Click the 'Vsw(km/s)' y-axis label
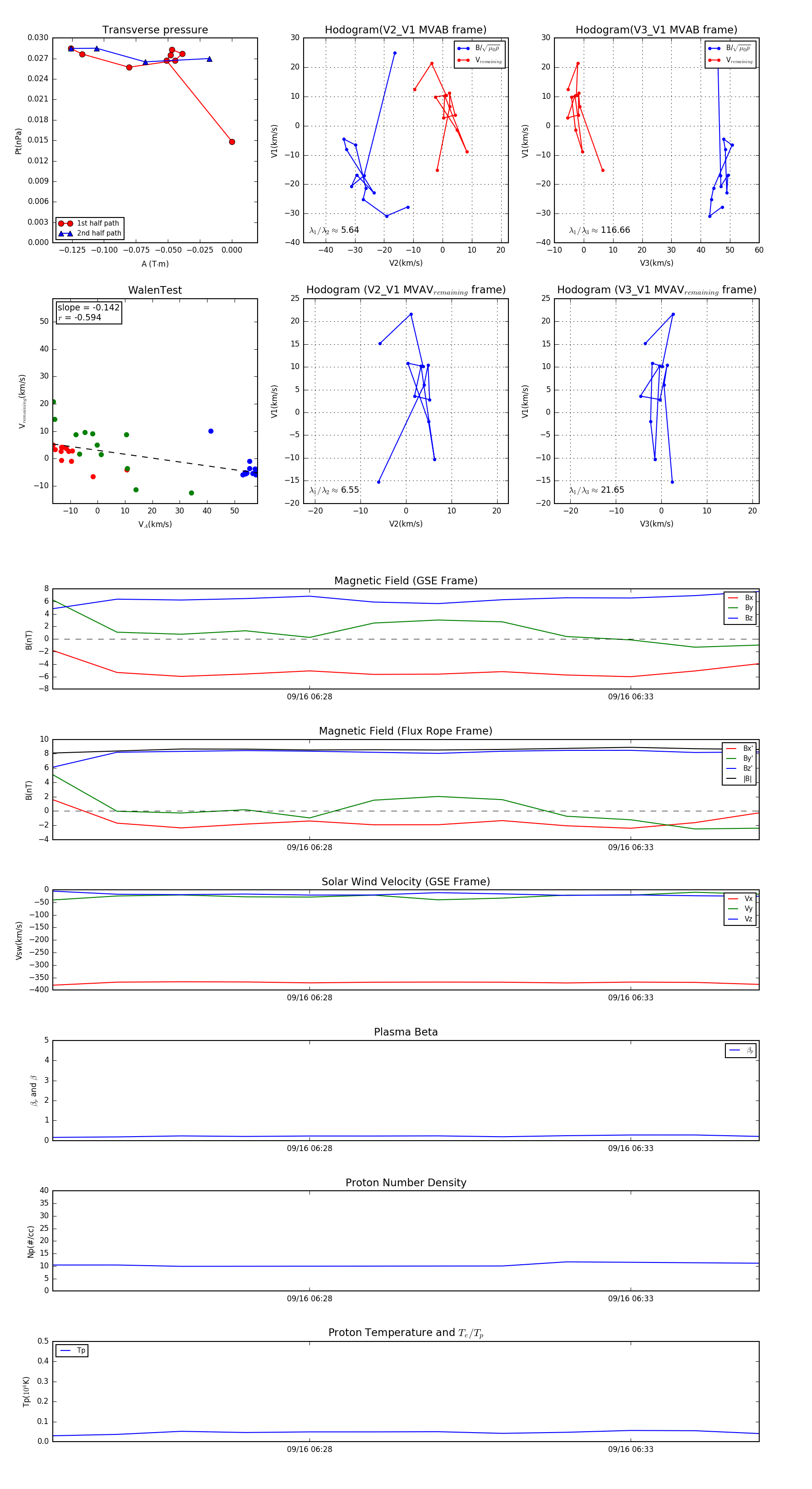The width and height of the screenshot is (812, 1489). tap(18, 941)
